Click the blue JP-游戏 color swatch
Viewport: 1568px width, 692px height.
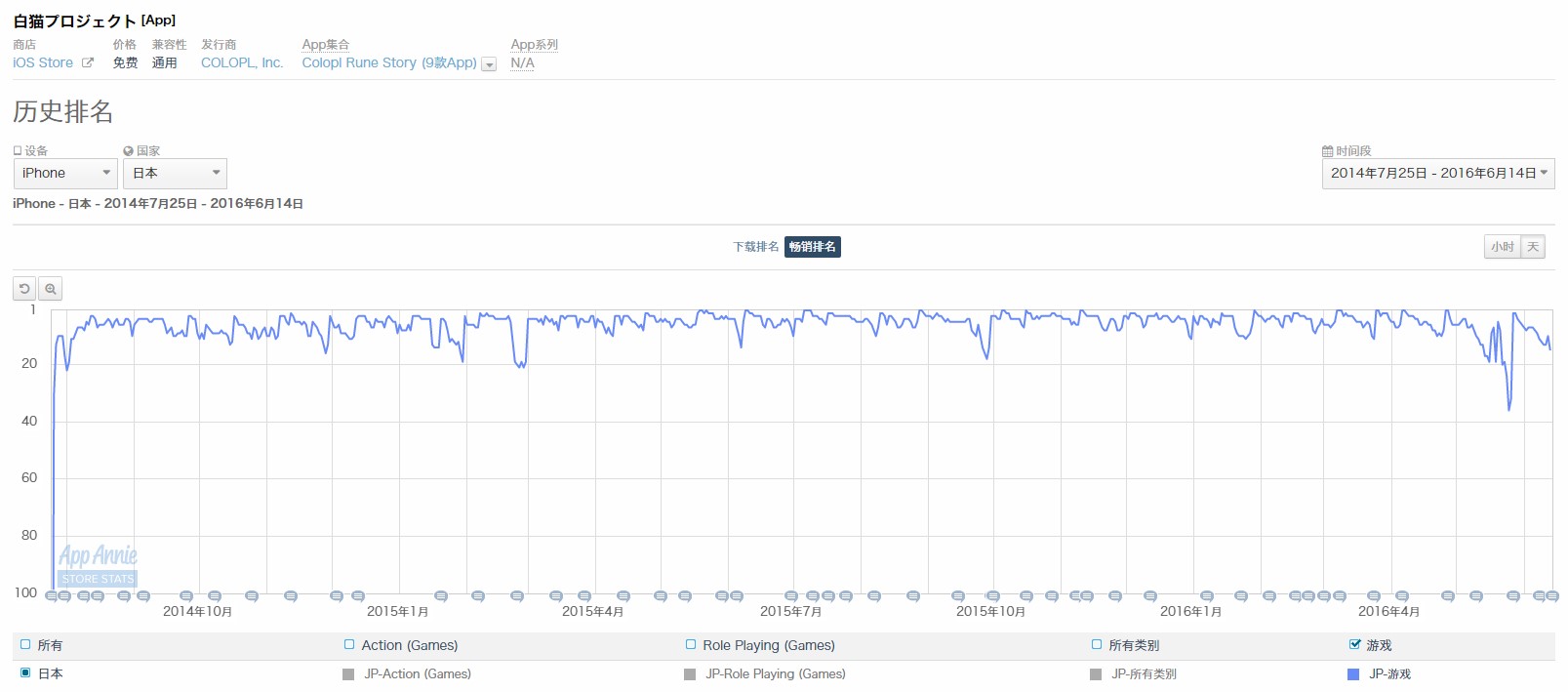[x=1353, y=674]
